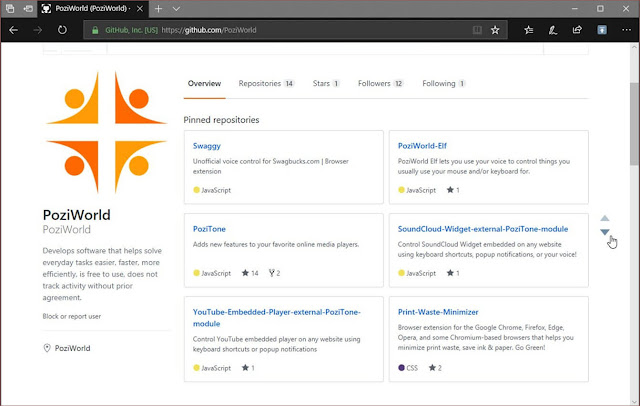Viewport: 640px width, 406px height.
Task: Maximize the browser window
Action: pyautogui.click(x=600, y=9)
